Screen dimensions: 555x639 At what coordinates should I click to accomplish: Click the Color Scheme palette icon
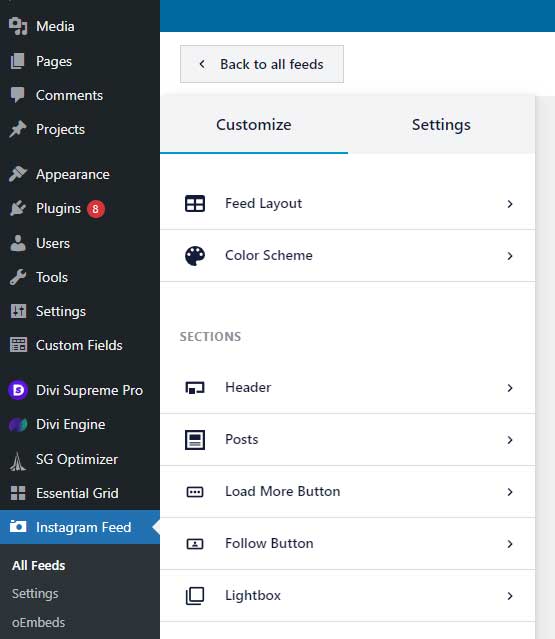195,256
